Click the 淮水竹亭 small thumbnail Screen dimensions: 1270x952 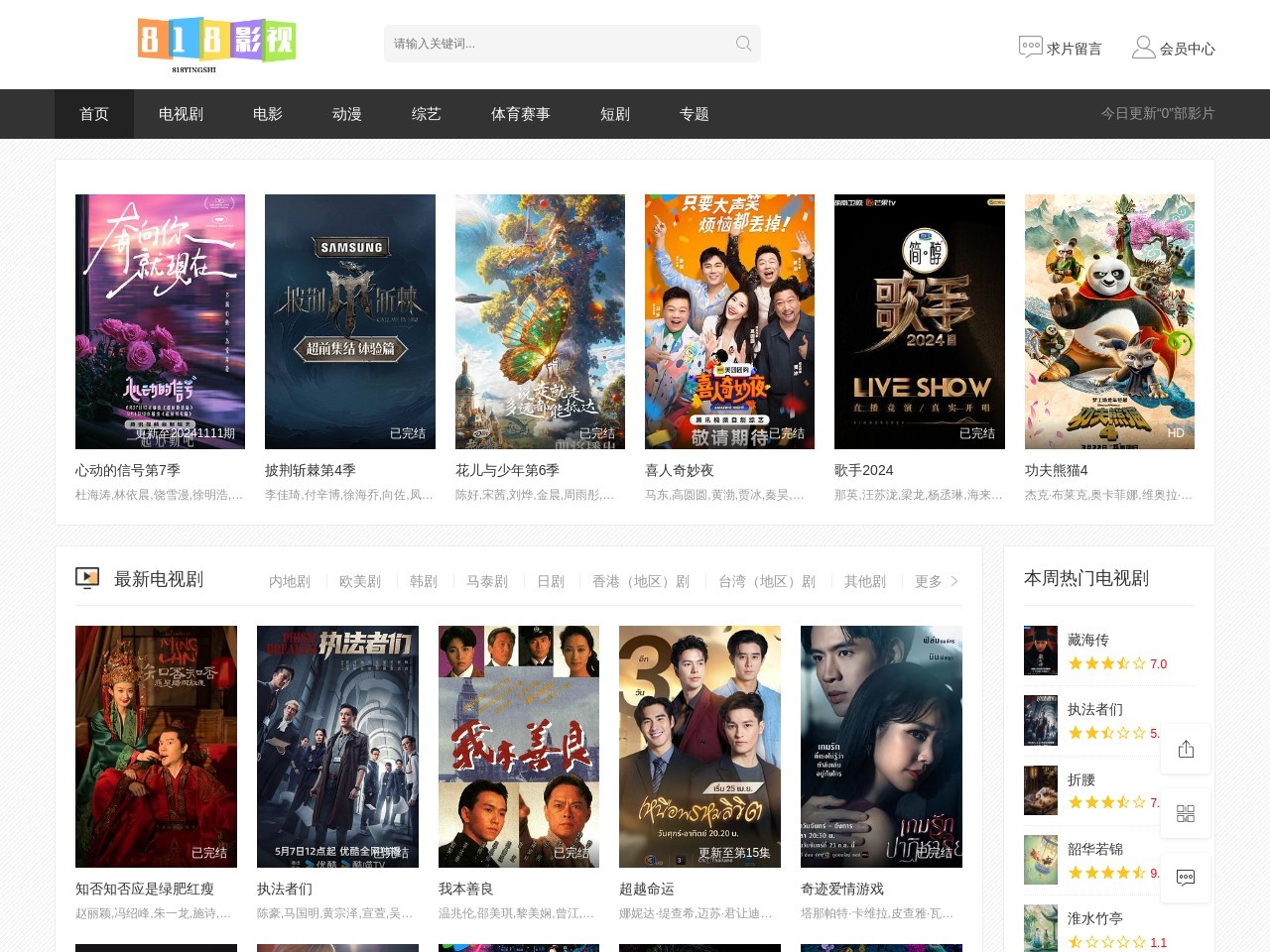click(x=1041, y=928)
